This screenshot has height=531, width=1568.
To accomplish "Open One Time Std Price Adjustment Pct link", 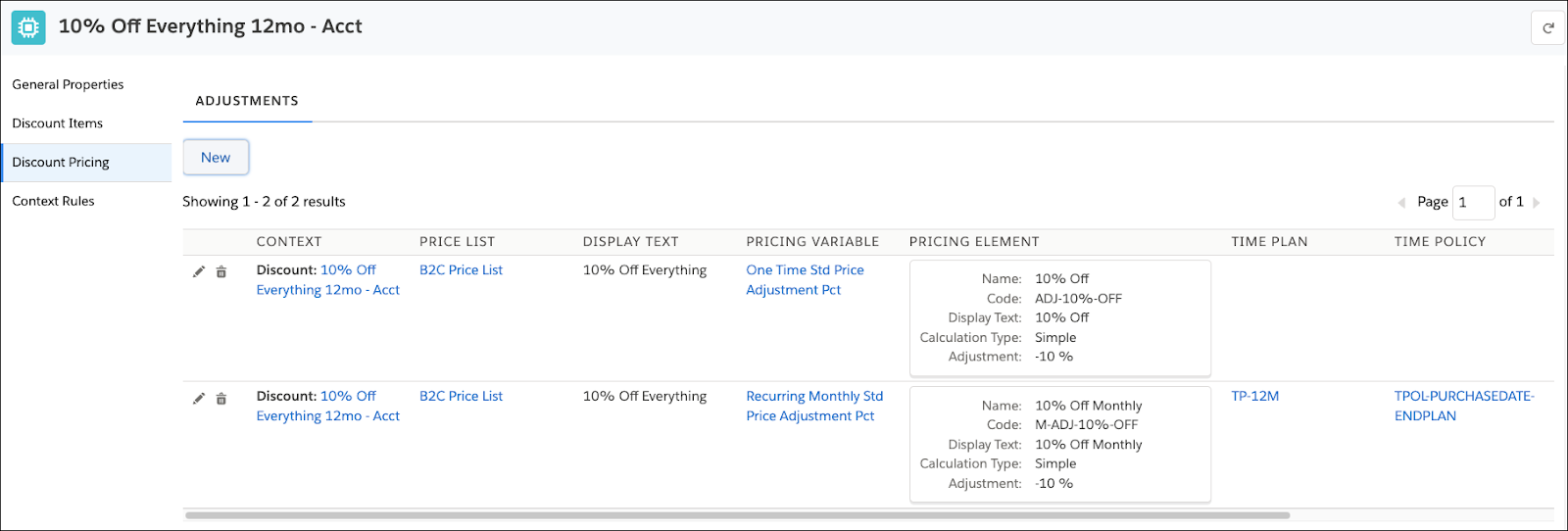I will [x=805, y=280].
